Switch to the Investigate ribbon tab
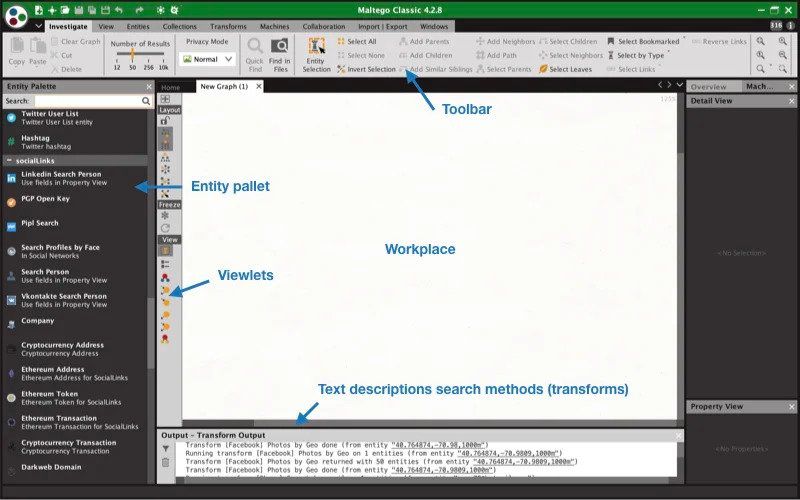 coord(68,27)
